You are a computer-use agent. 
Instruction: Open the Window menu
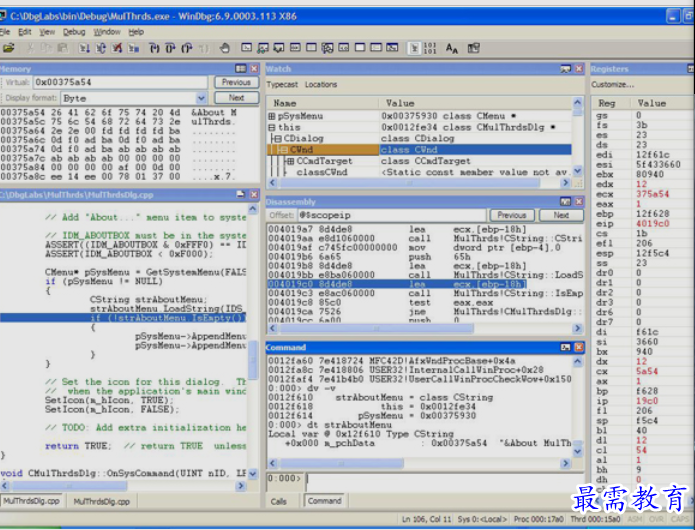[107, 32]
